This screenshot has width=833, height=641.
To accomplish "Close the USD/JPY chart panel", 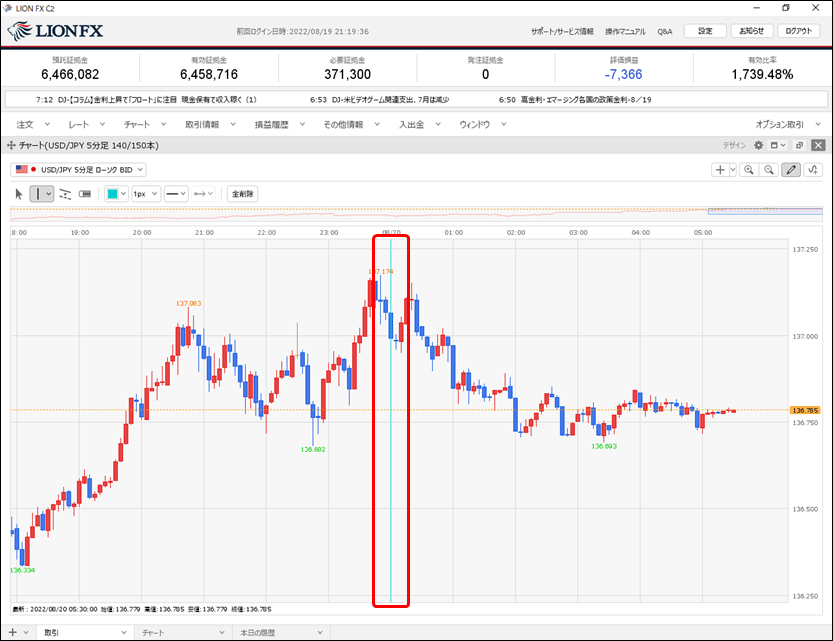I will 819,145.
